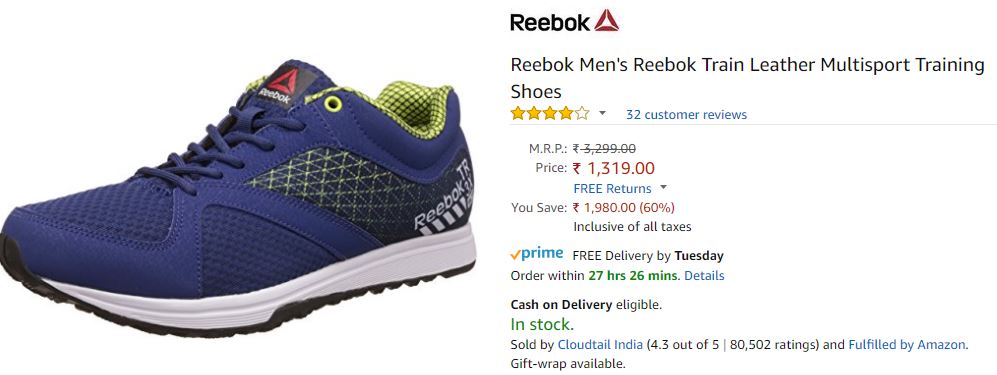Expand the FREE Returns dropdown arrow
Image resolution: width=997 pixels, height=375 pixels.
(663, 188)
